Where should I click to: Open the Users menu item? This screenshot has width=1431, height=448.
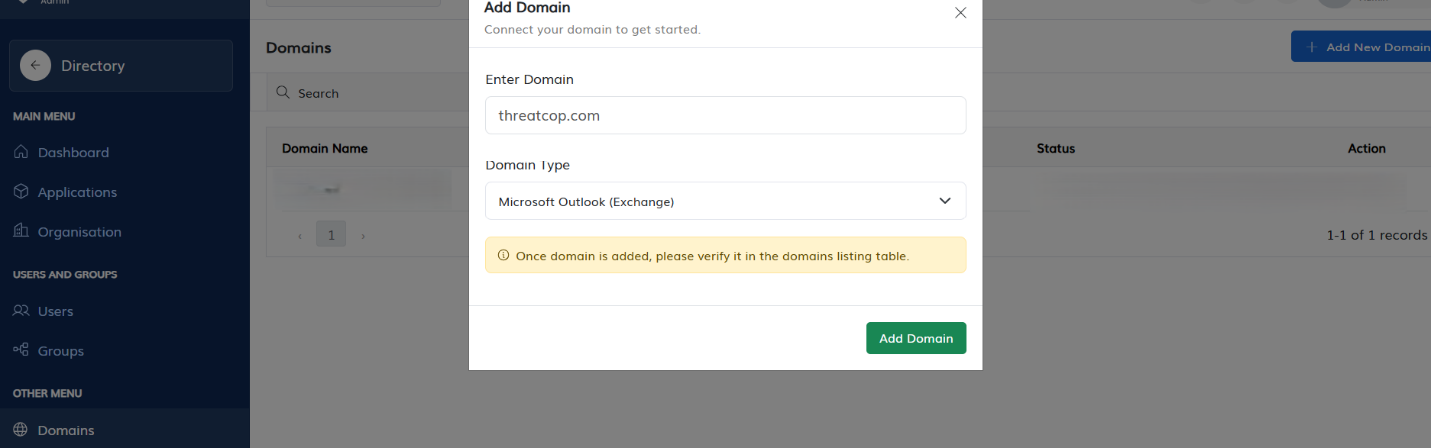pos(55,311)
